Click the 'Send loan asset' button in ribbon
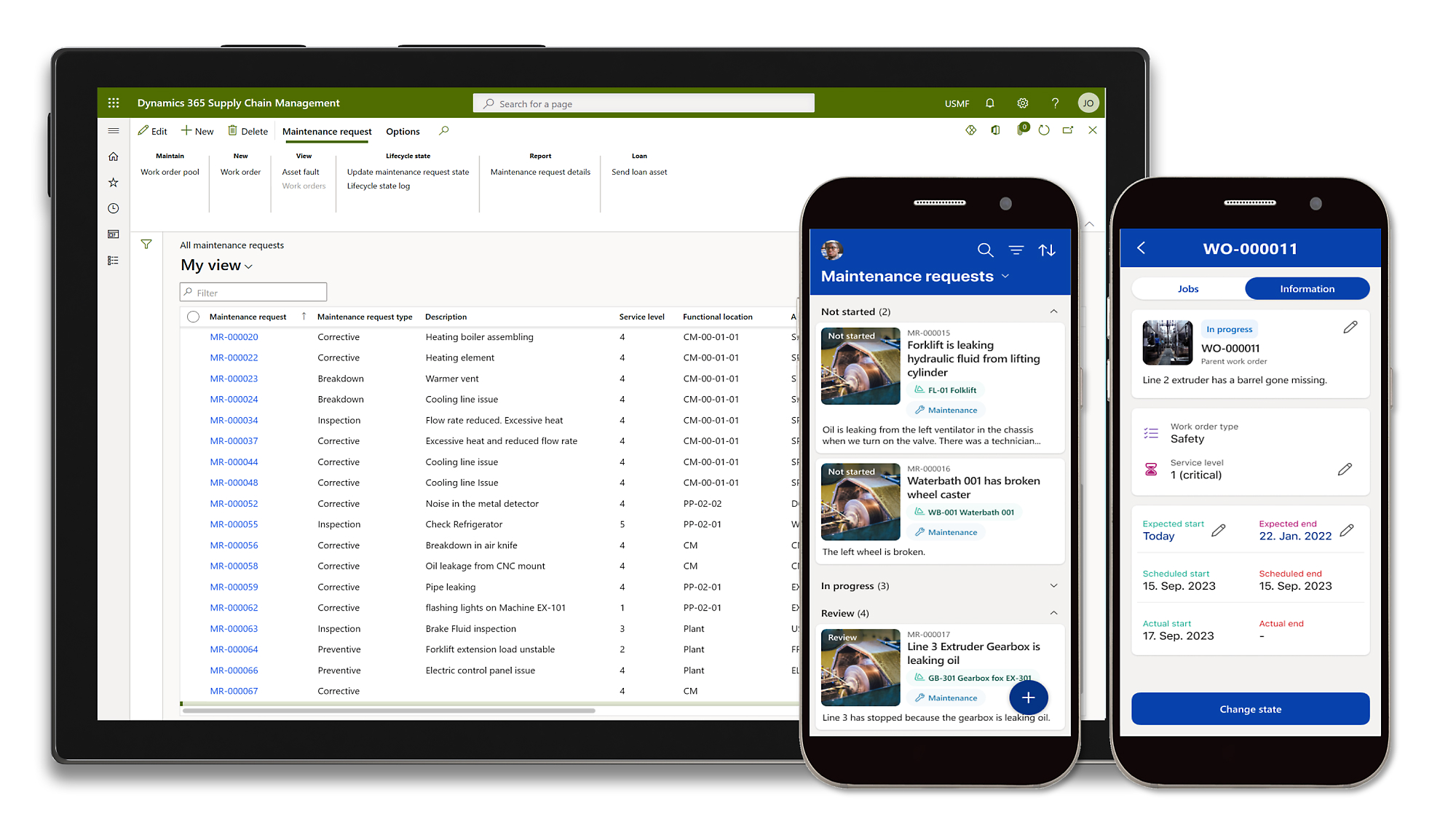This screenshot has height=819, width=1456. pos(639,171)
